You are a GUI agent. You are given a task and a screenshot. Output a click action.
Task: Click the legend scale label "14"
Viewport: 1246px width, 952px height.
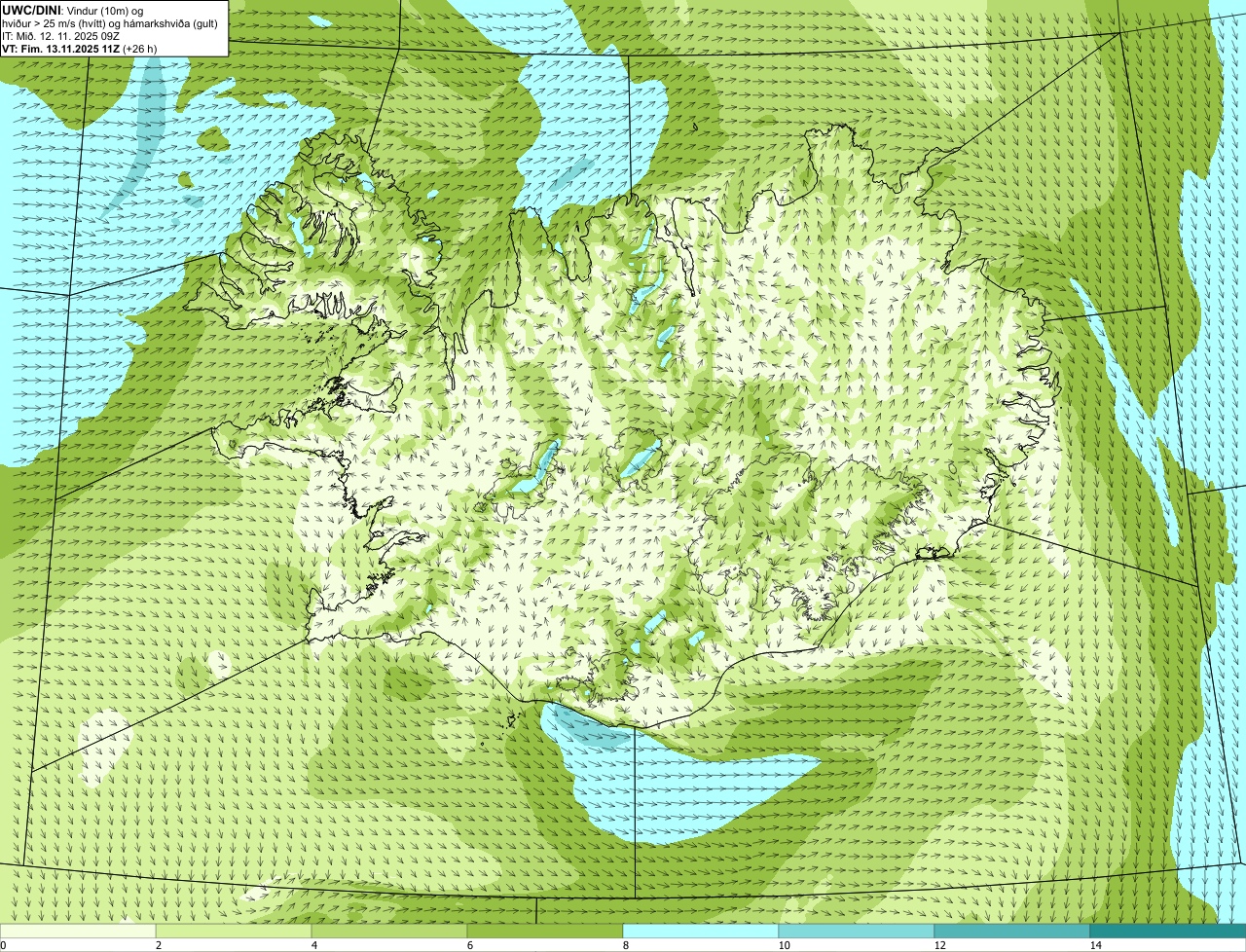click(x=1095, y=945)
